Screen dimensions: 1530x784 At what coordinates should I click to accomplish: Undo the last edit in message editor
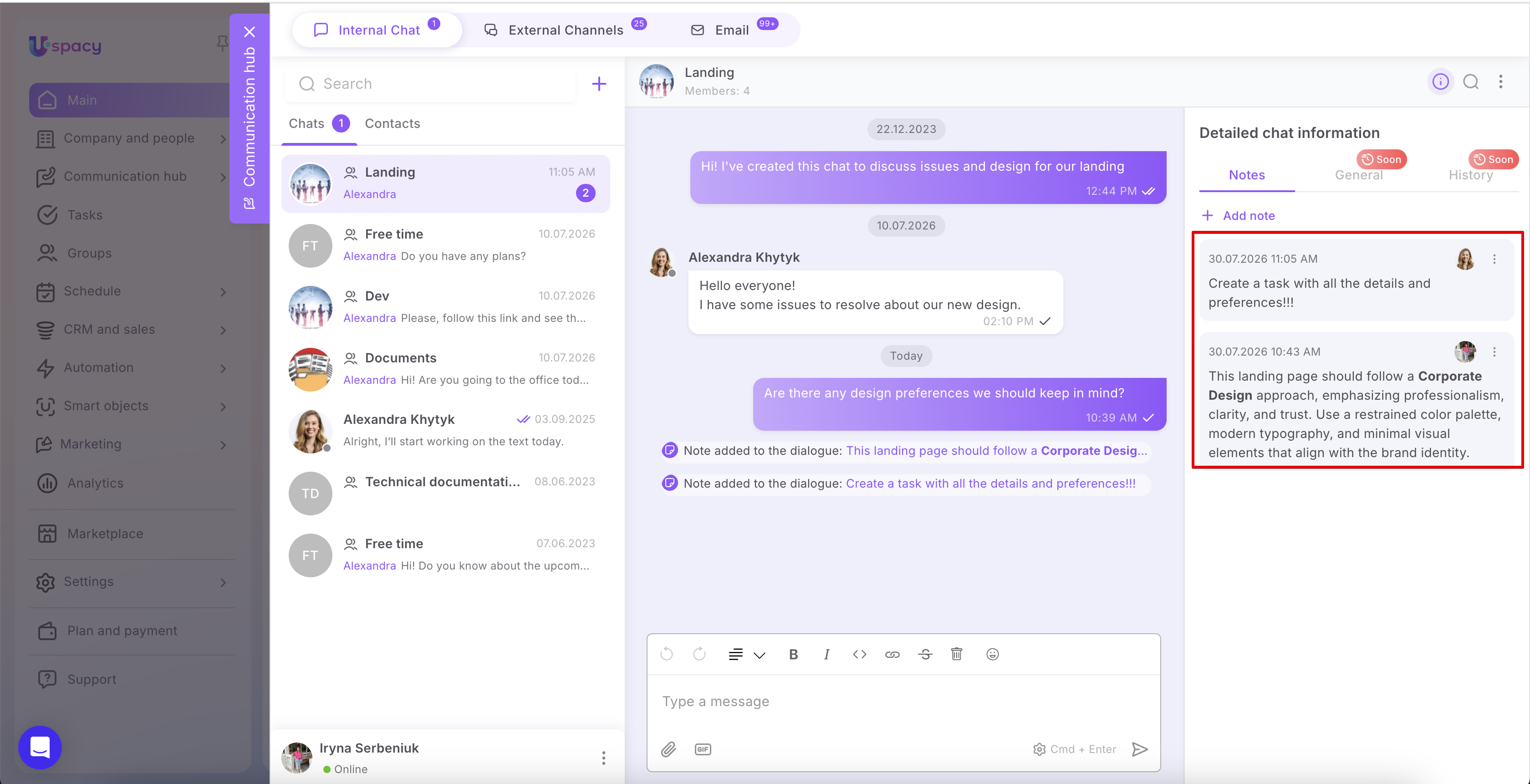(666, 654)
